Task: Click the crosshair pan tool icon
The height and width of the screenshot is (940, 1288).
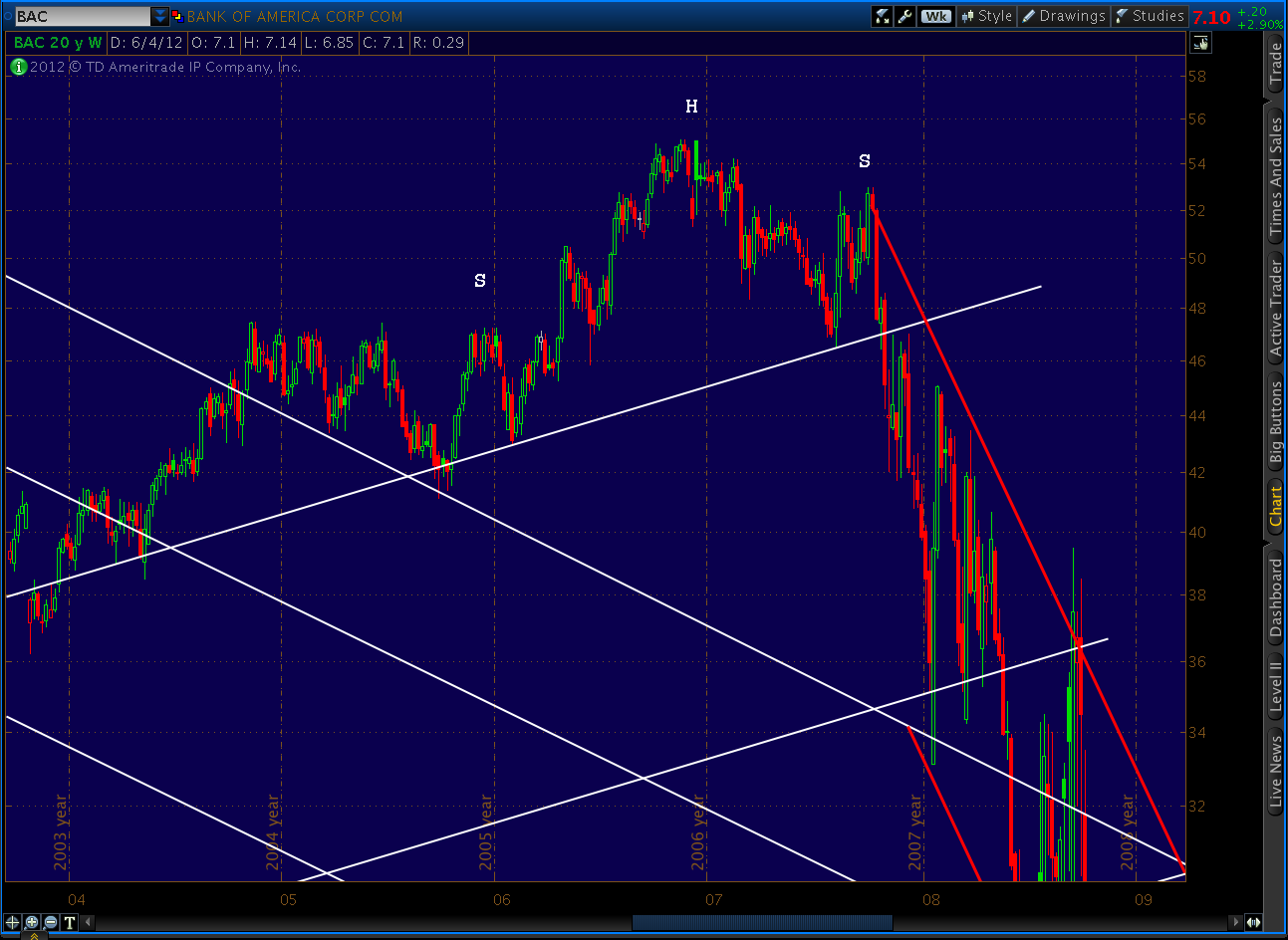Action: 13,922
